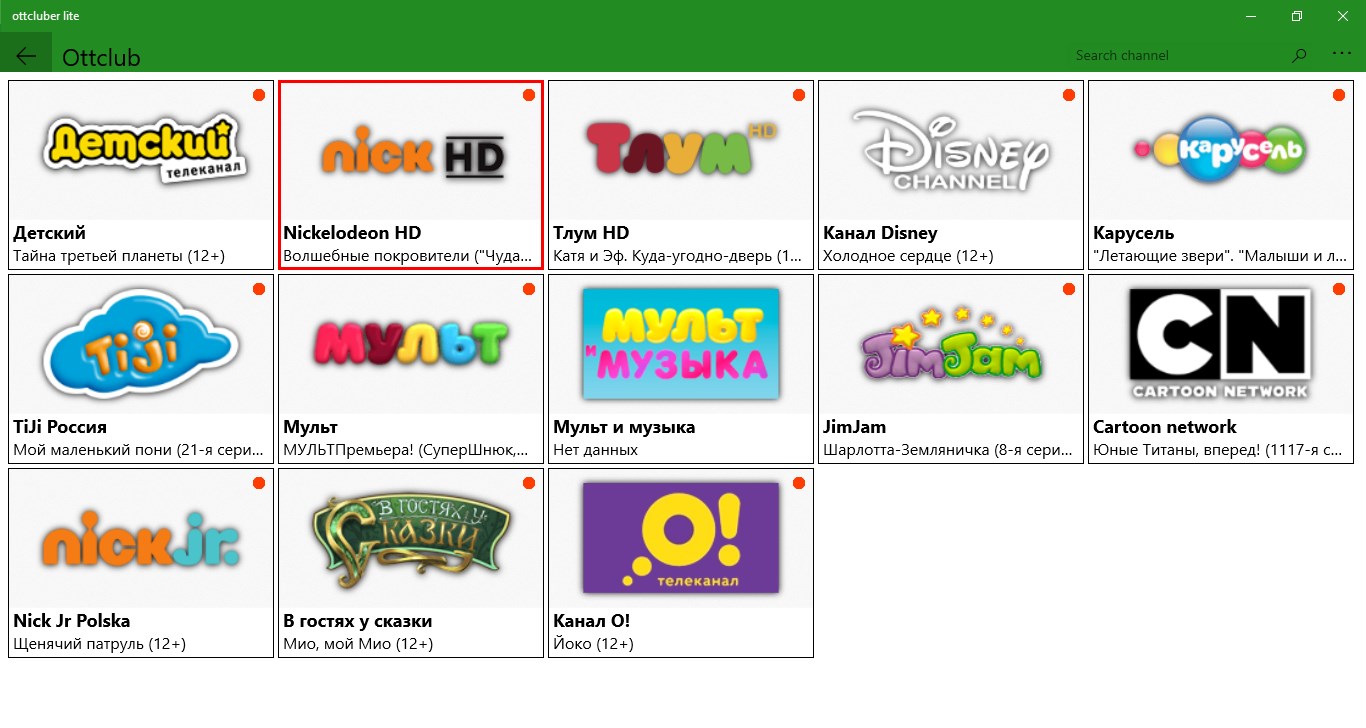Click 'Нет данных' under Мульт и музыка

595,450
